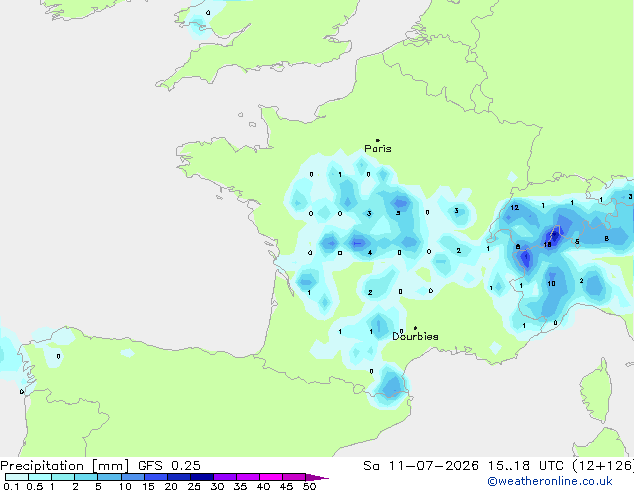Click the '4' precipitation value on map
Screen dimensions: 634x490
(370, 253)
